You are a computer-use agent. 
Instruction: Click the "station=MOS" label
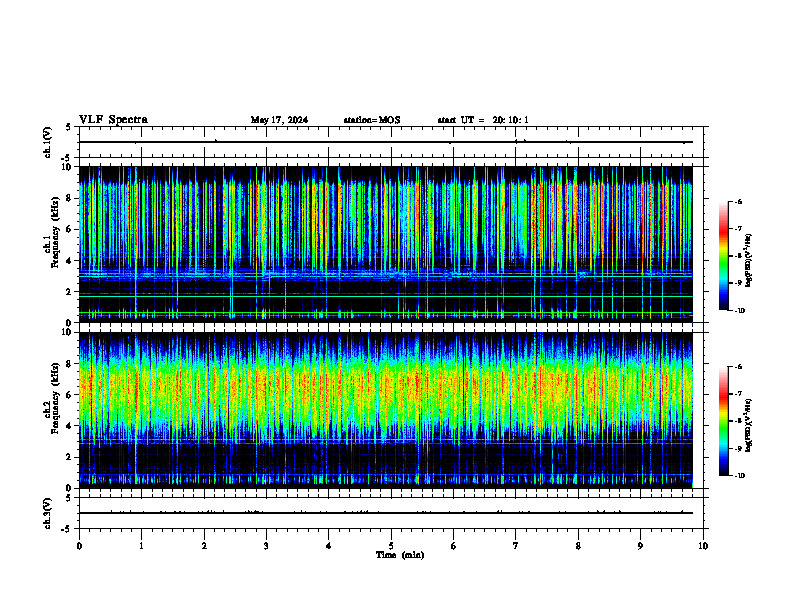[372, 120]
